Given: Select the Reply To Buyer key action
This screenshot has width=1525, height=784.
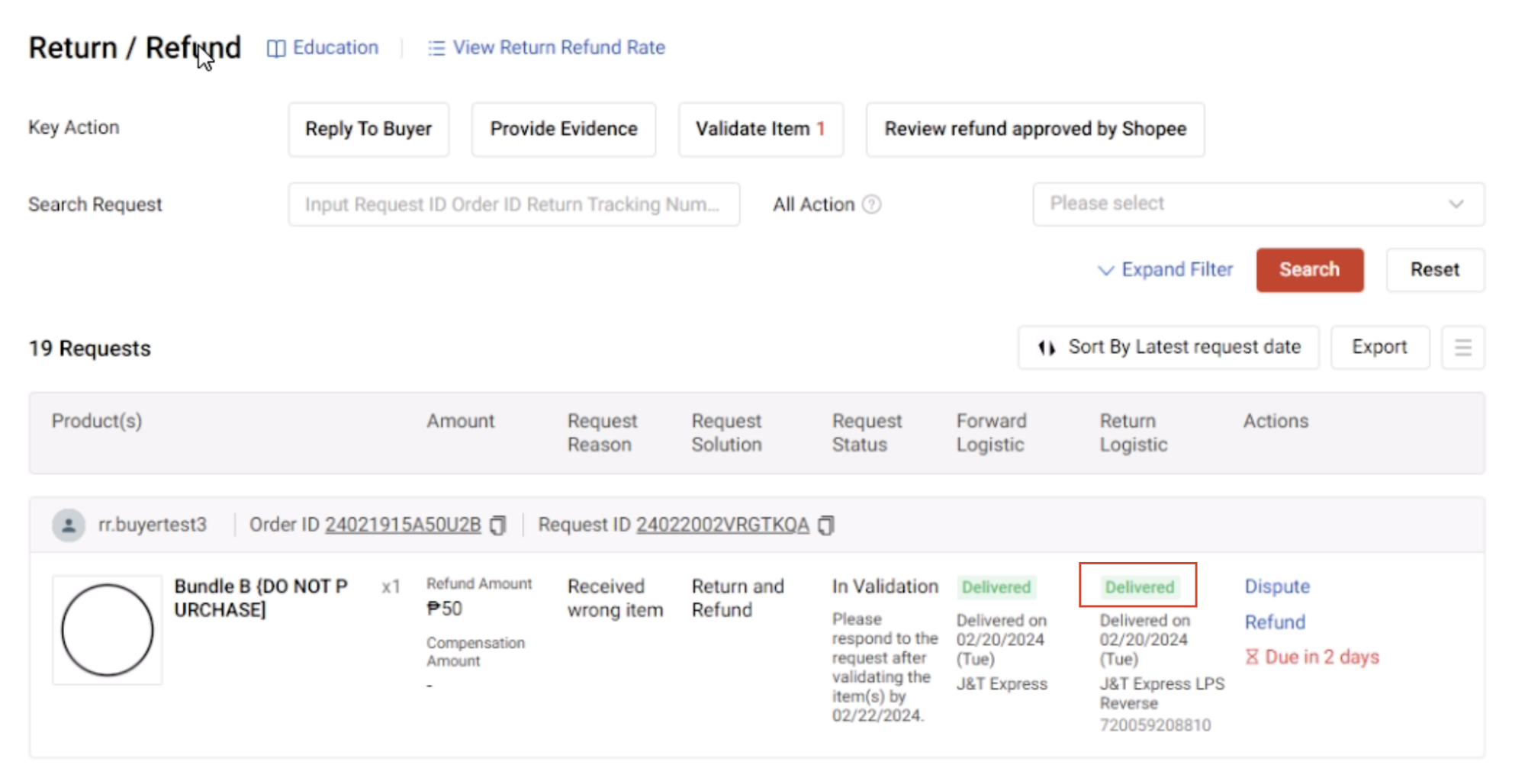Looking at the screenshot, I should 368,130.
